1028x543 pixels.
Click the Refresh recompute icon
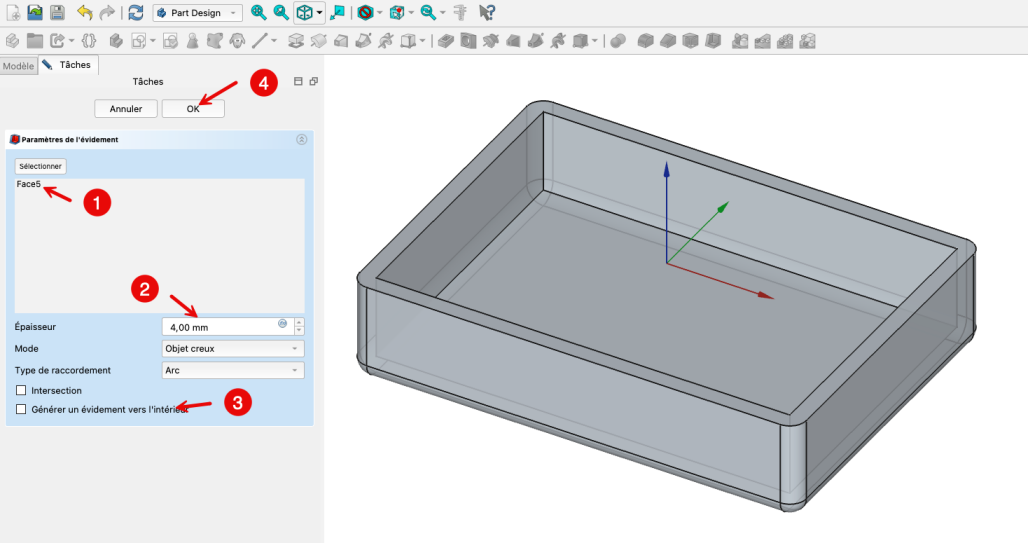pos(135,13)
